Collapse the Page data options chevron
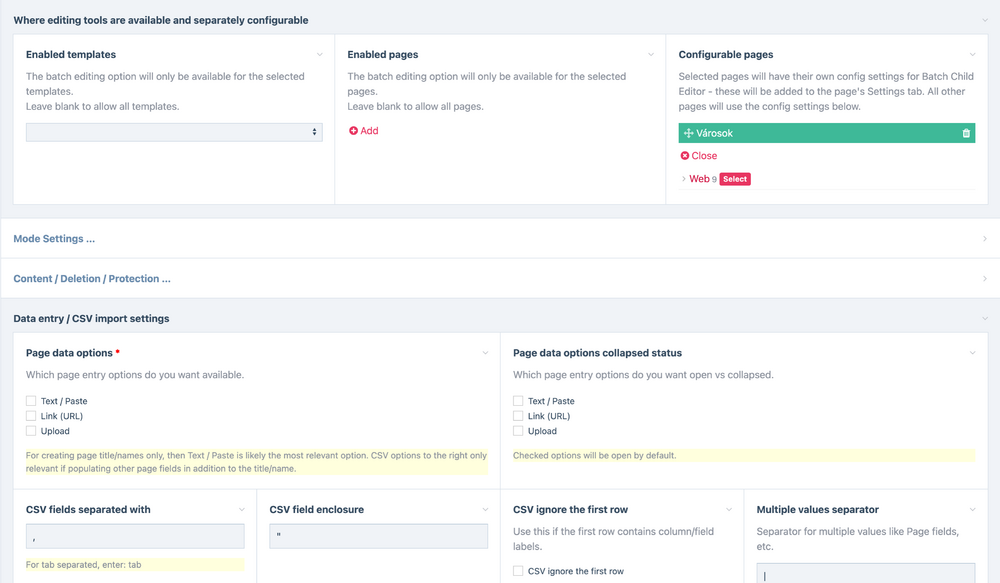 (x=485, y=353)
